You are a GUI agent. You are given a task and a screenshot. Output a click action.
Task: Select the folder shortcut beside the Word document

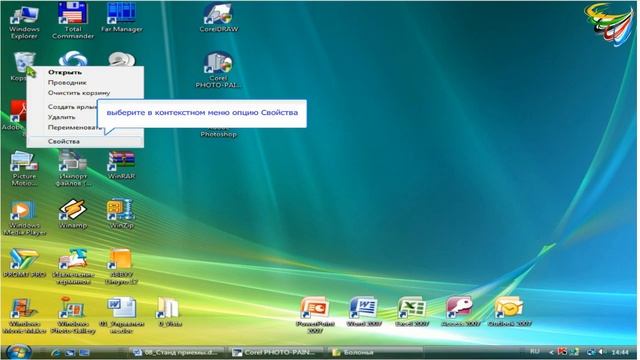[x=168, y=312]
